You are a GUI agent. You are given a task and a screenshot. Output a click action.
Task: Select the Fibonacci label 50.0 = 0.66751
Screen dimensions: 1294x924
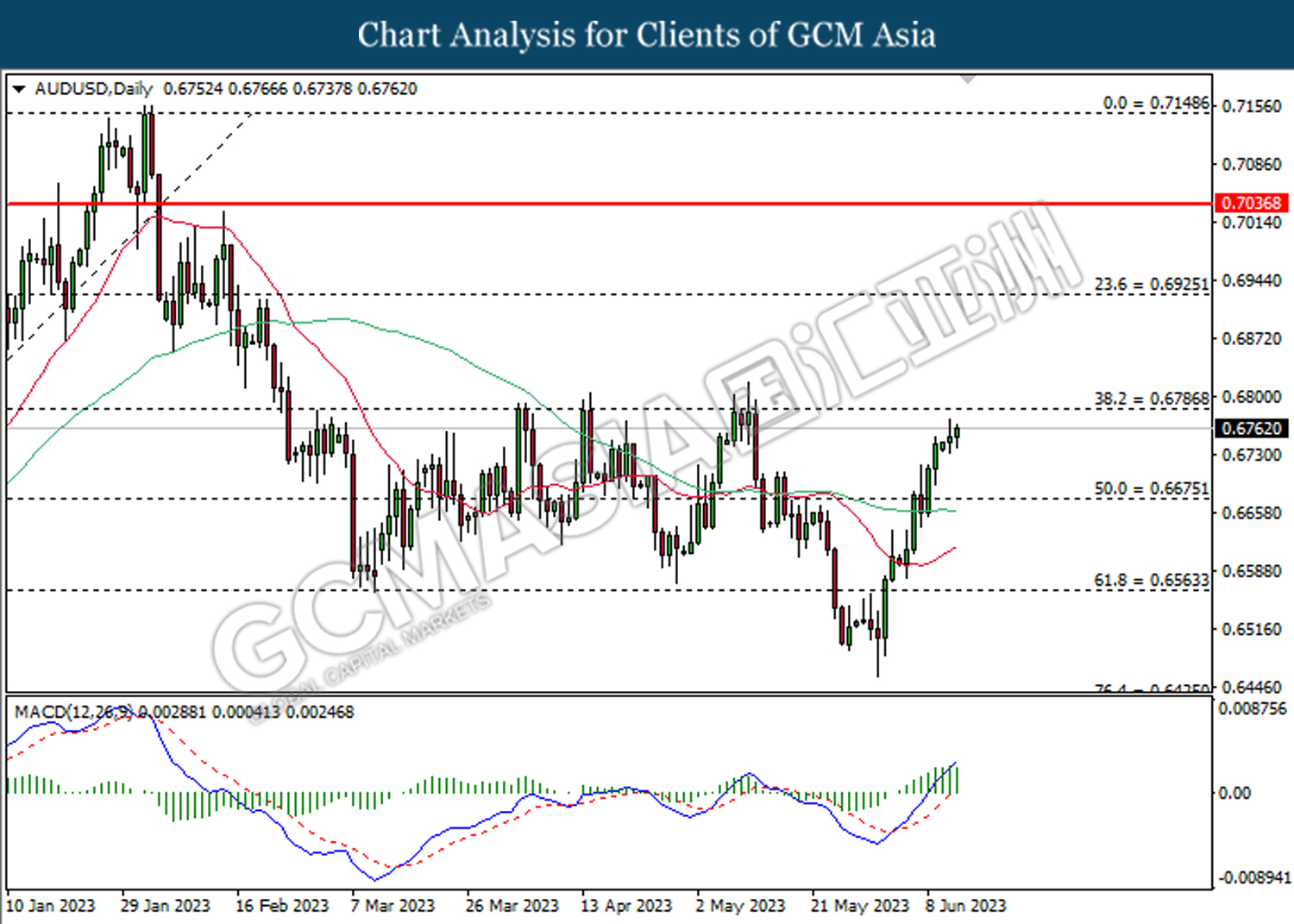(1152, 488)
